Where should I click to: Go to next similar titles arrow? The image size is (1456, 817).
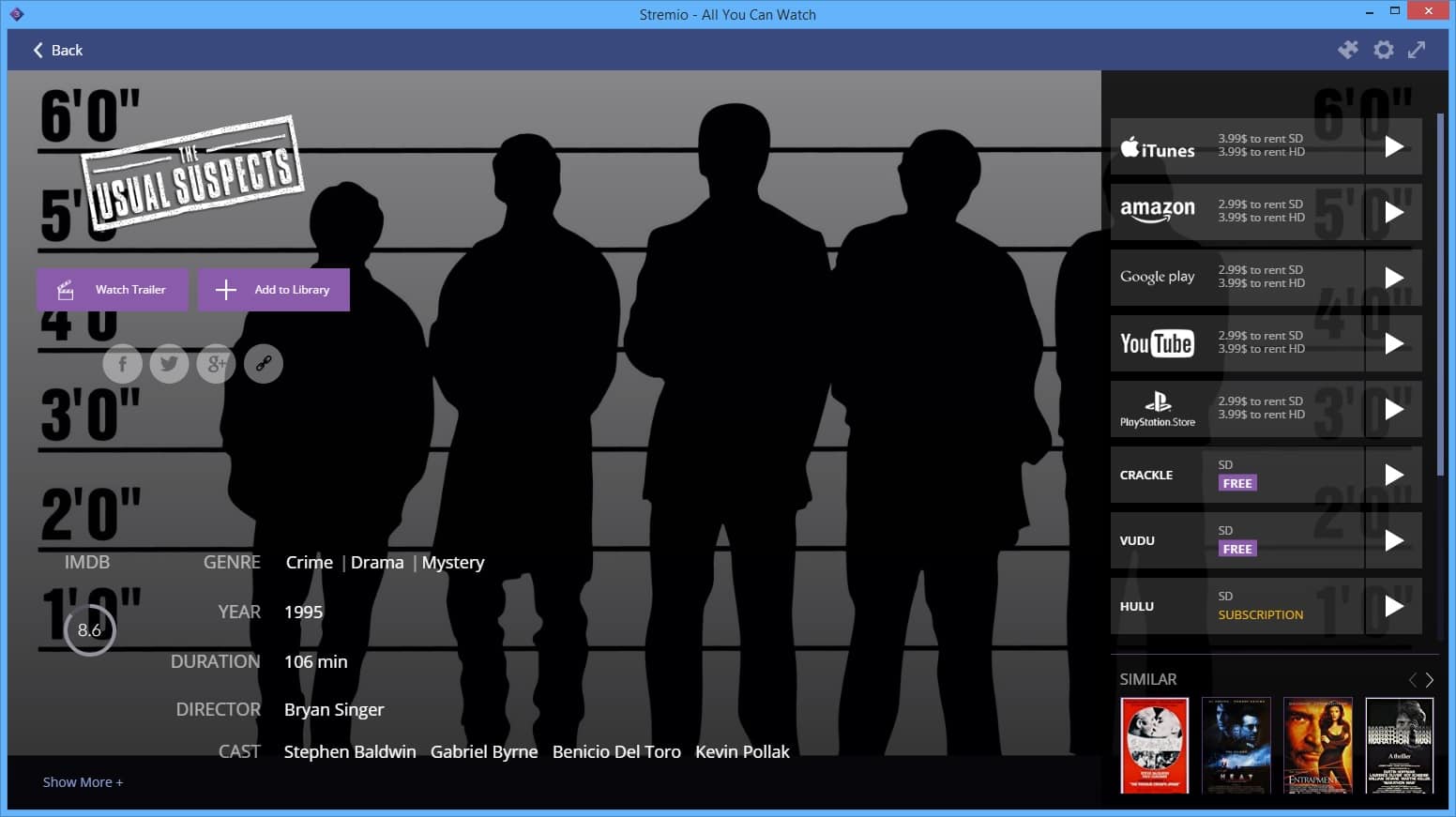1430,680
